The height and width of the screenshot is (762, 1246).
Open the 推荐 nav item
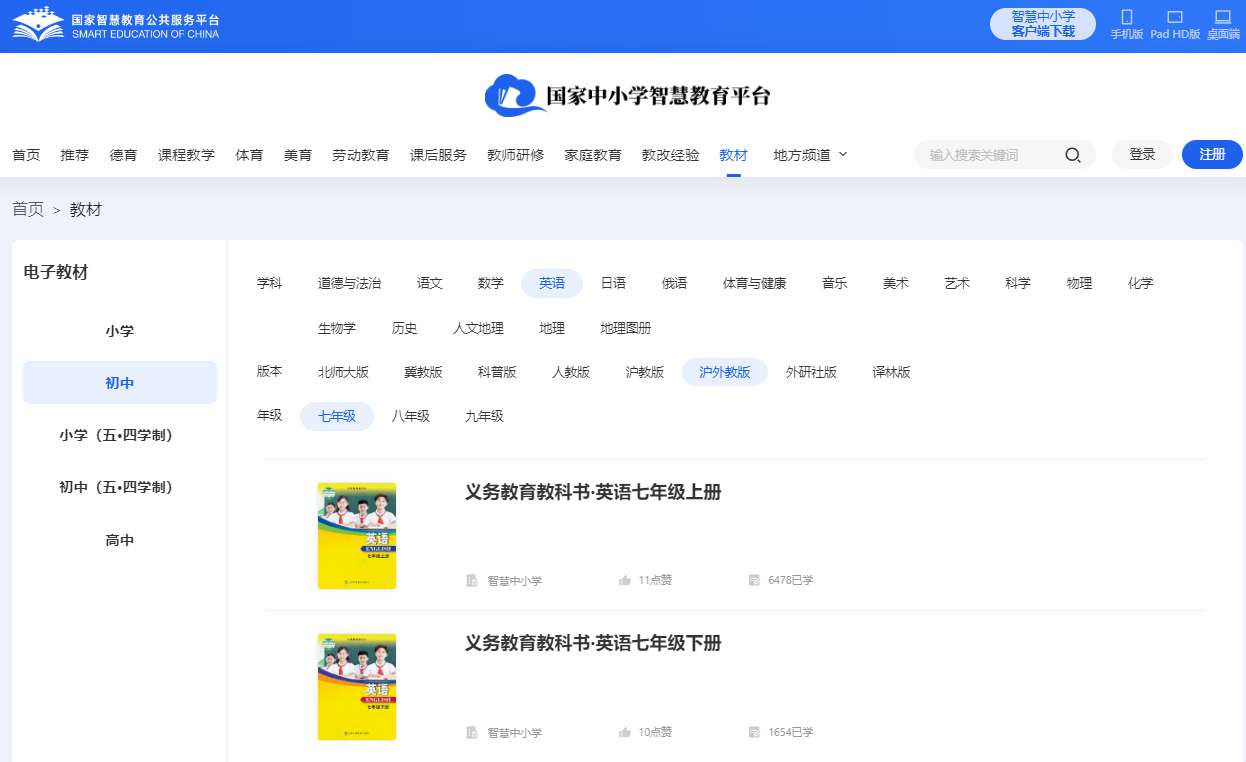pyautogui.click(x=75, y=155)
